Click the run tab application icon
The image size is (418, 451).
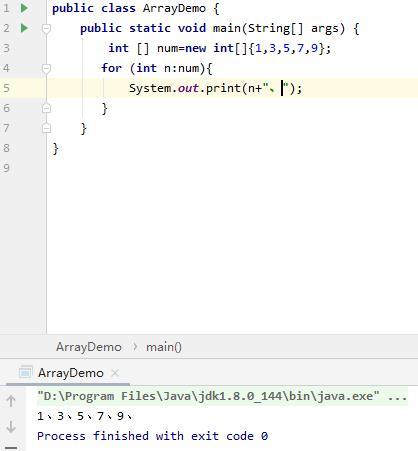(26, 372)
